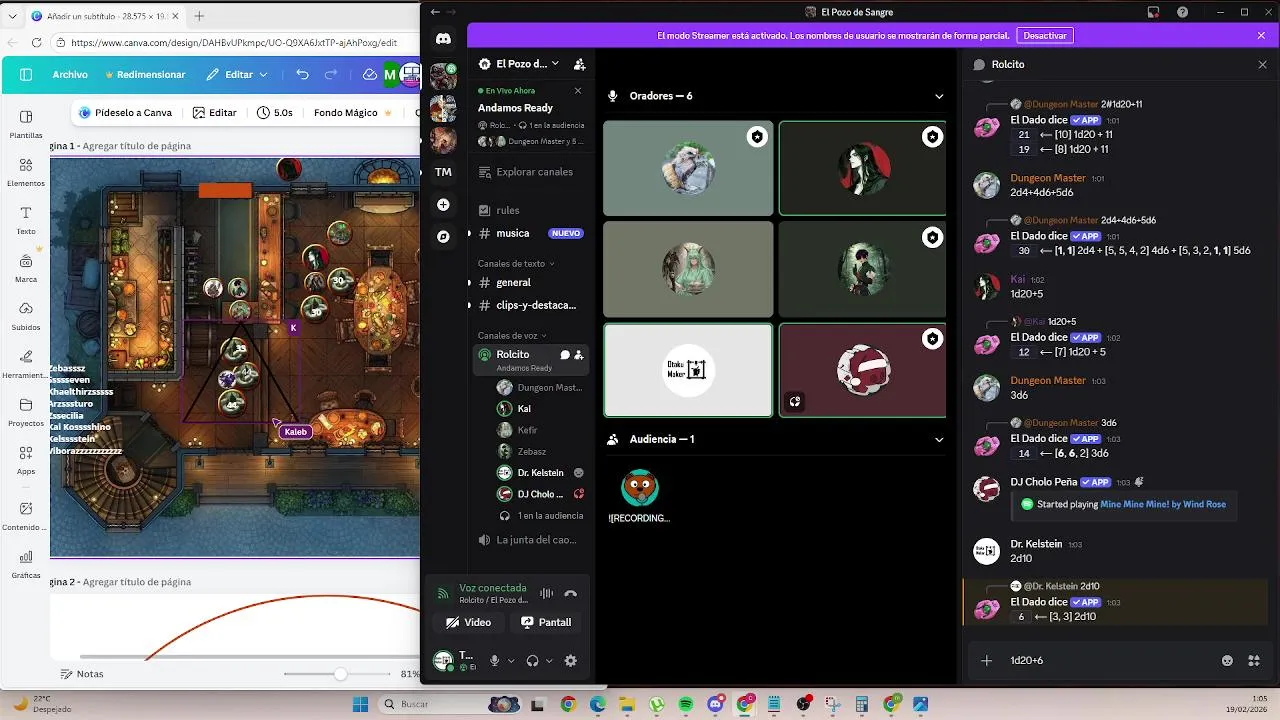Open Apps panel in Canva sidebar
The width and height of the screenshot is (1280, 720).
point(26,459)
